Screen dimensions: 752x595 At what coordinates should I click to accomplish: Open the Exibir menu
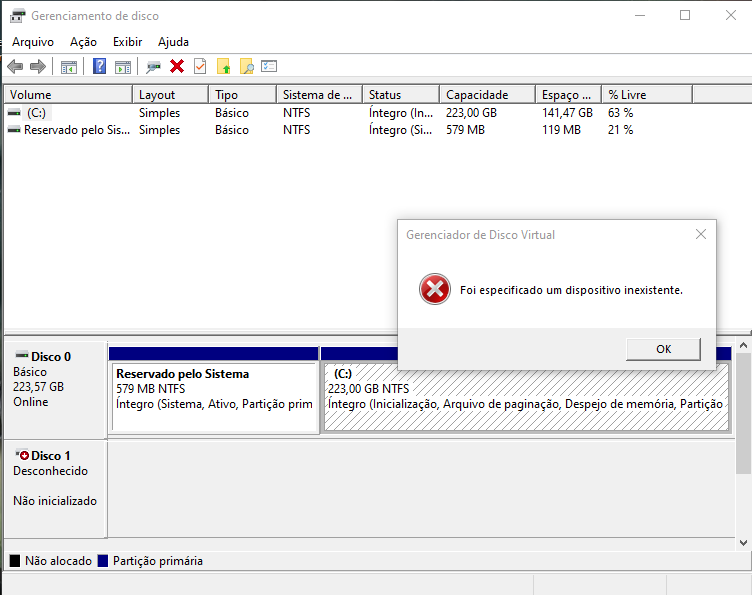tap(127, 42)
